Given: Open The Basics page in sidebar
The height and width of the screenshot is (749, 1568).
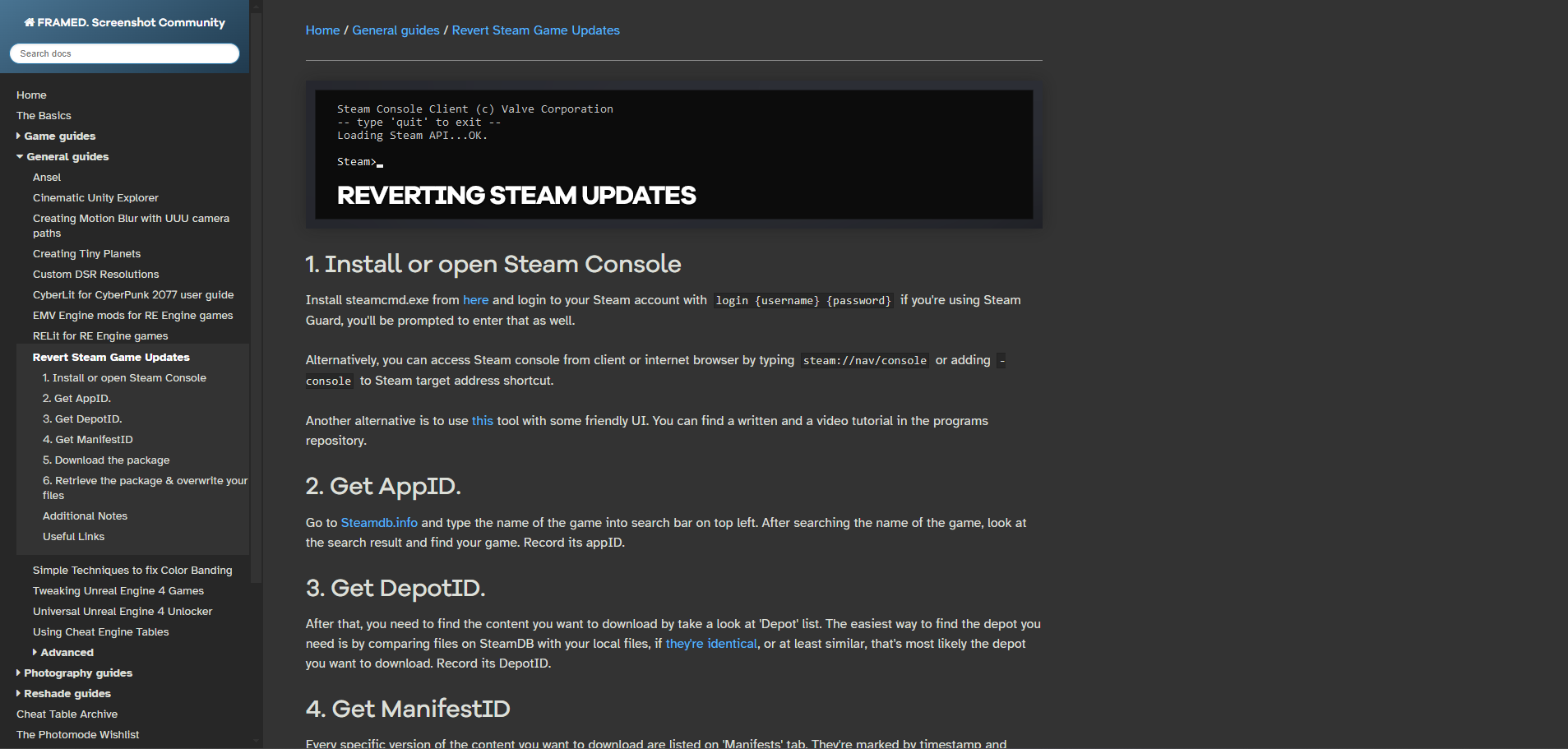Looking at the screenshot, I should (44, 116).
